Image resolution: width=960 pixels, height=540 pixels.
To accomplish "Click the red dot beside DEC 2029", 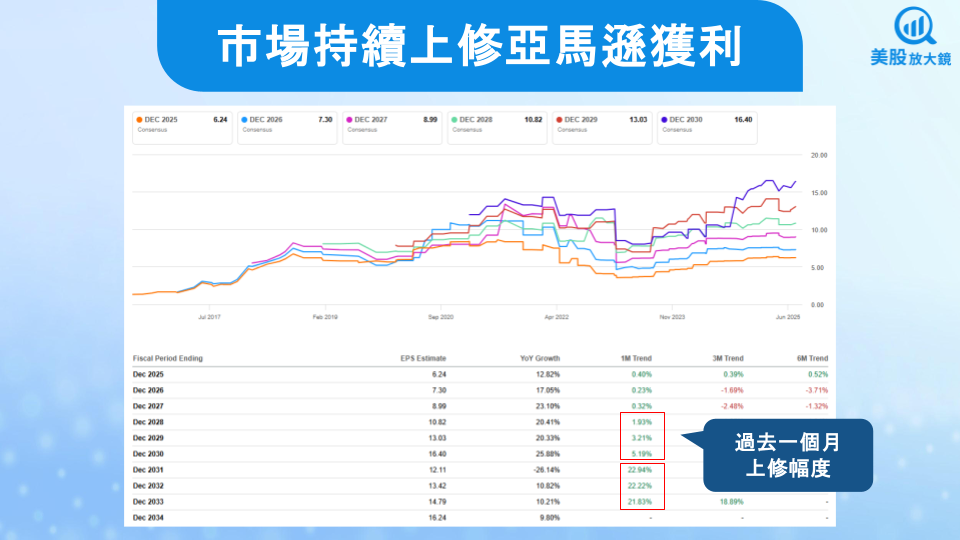I will click(x=559, y=120).
